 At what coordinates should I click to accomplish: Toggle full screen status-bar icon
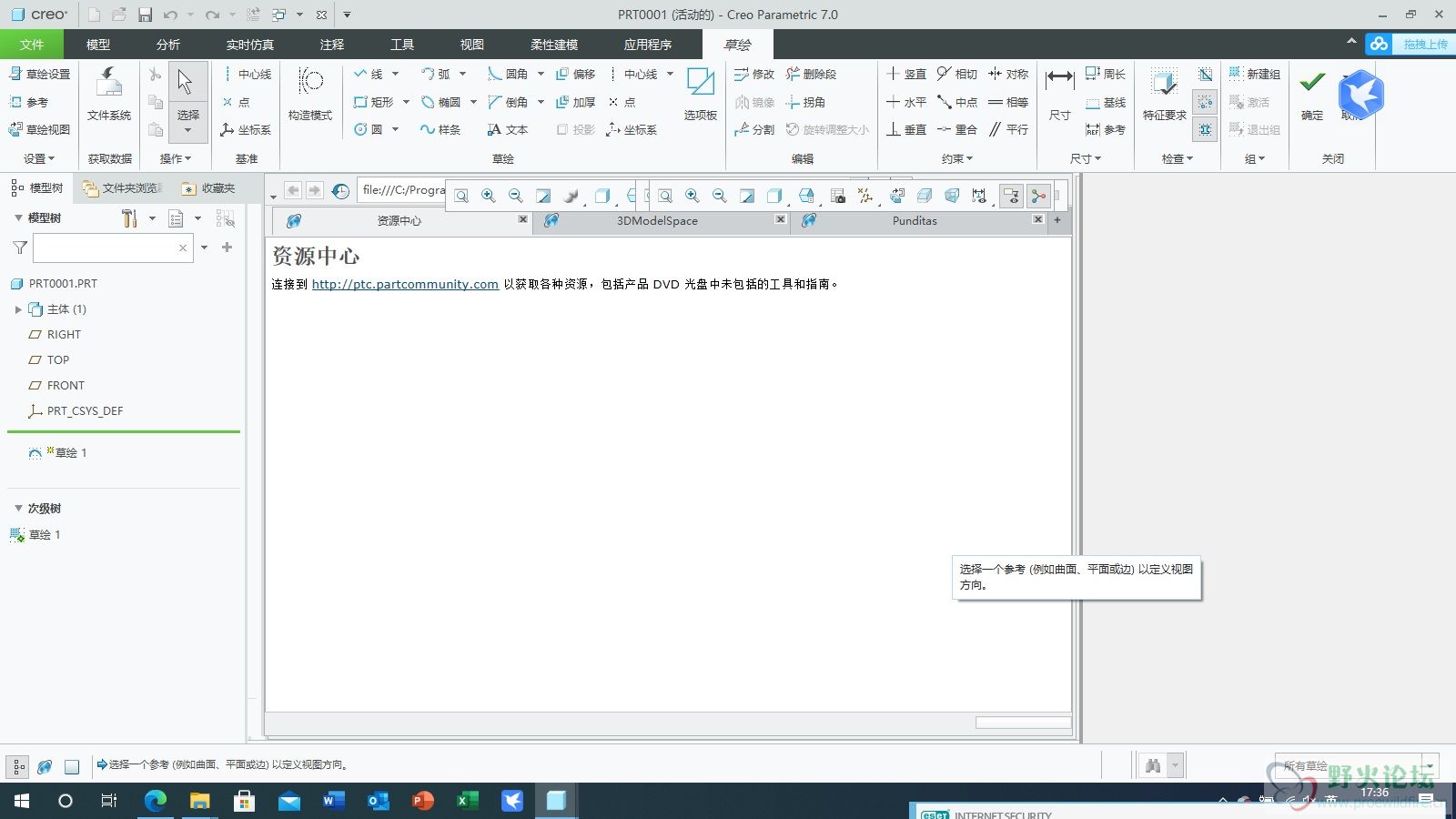pyautogui.click(x=72, y=766)
